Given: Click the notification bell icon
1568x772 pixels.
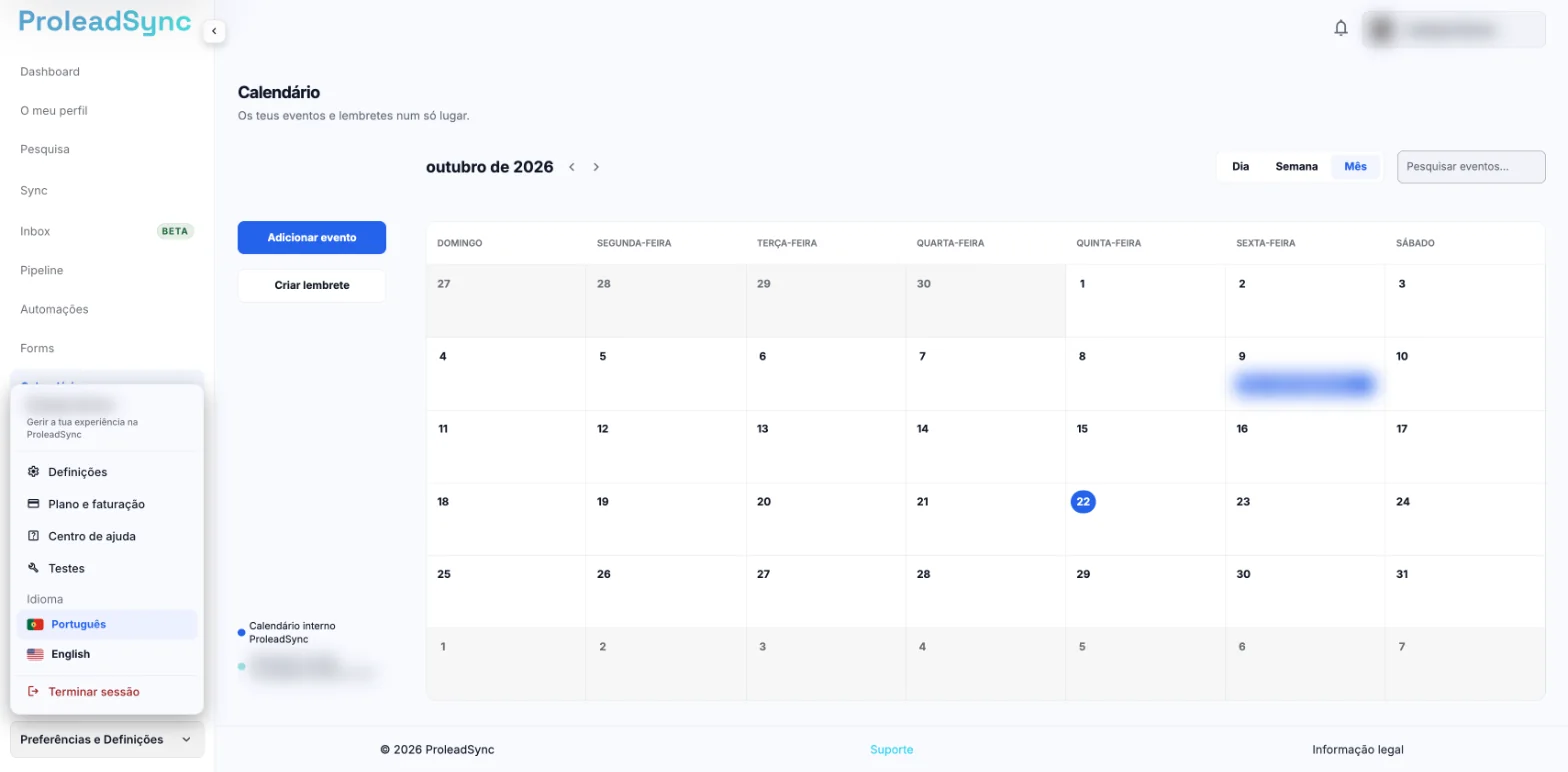Looking at the screenshot, I should coord(1341,29).
